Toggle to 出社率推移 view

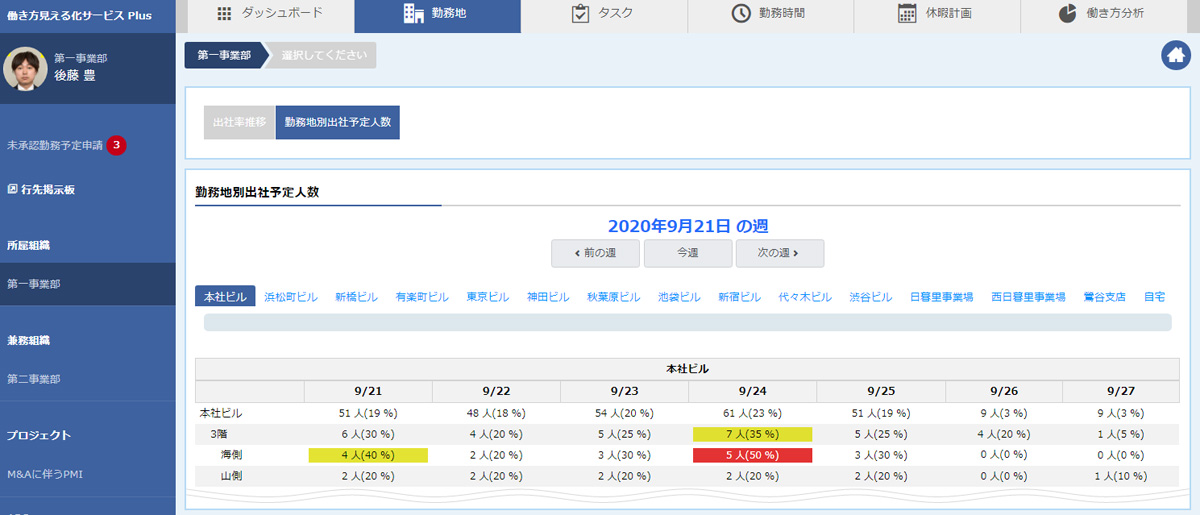[x=239, y=122]
